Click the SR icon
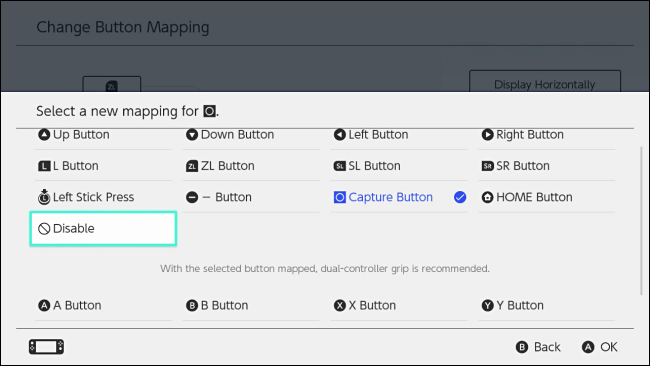This screenshot has height=366, width=650. [x=488, y=166]
